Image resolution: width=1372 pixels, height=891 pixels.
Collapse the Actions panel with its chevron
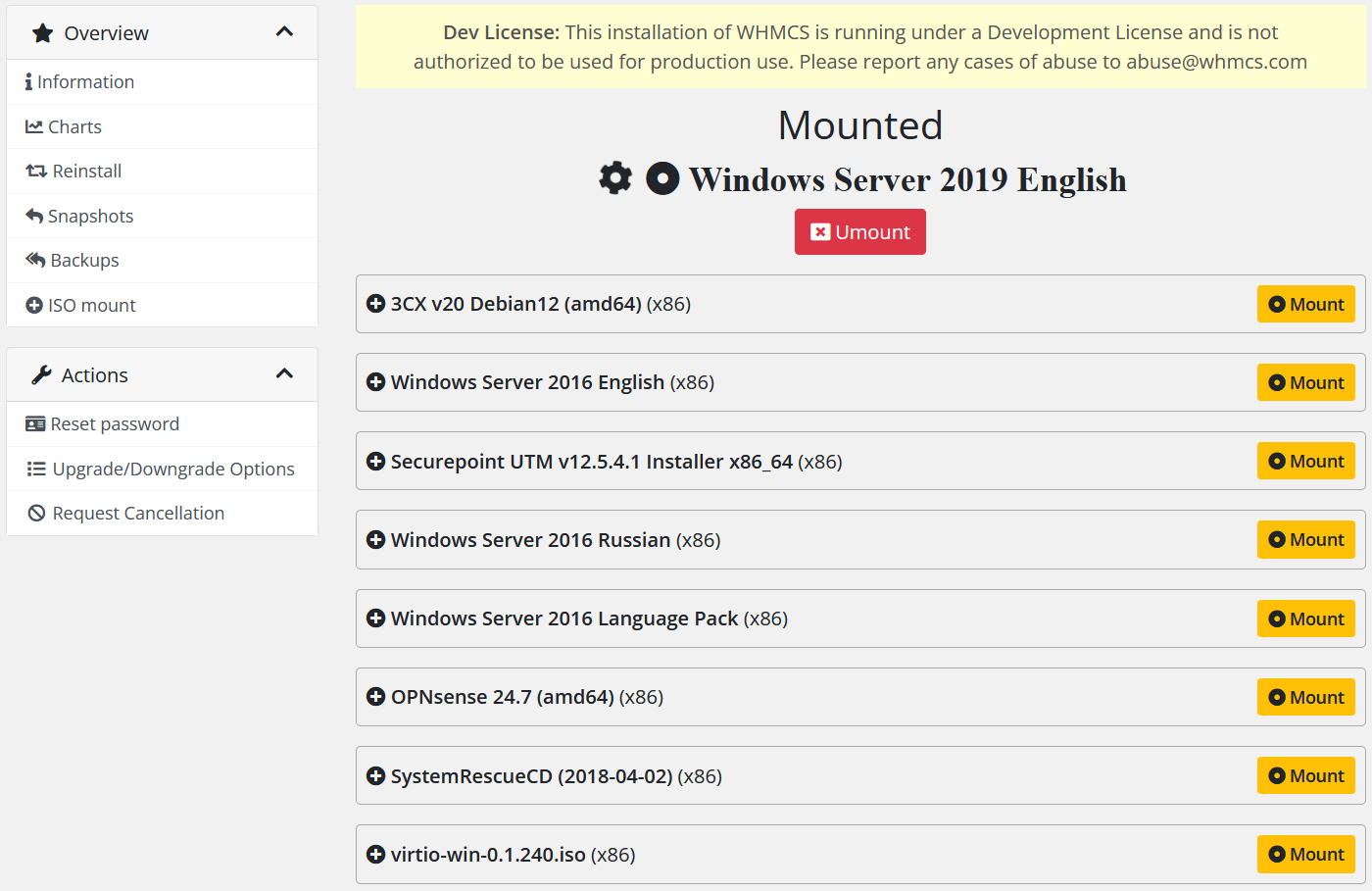pyautogui.click(x=285, y=373)
